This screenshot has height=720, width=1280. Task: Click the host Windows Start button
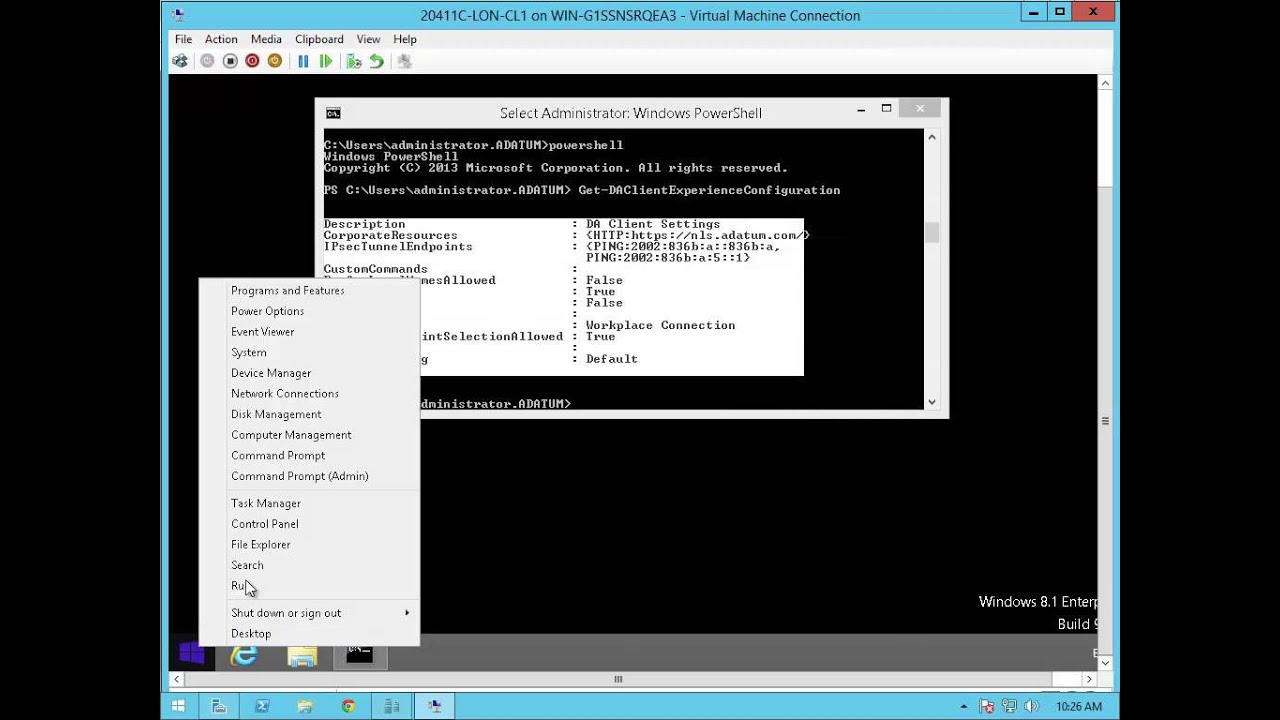point(179,706)
